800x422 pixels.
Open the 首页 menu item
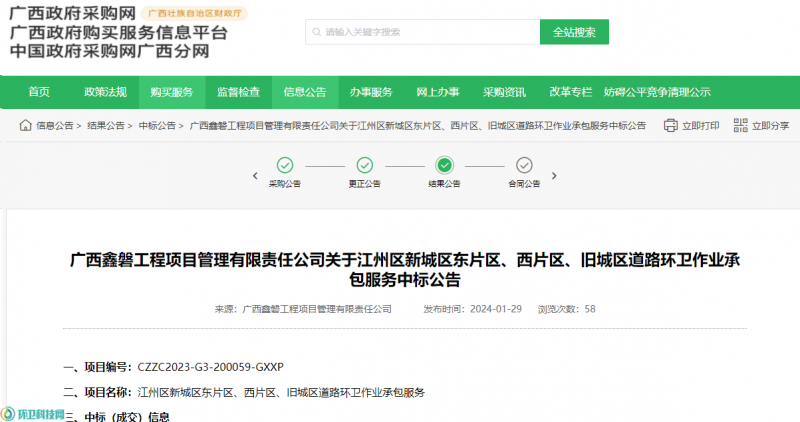coord(39,92)
